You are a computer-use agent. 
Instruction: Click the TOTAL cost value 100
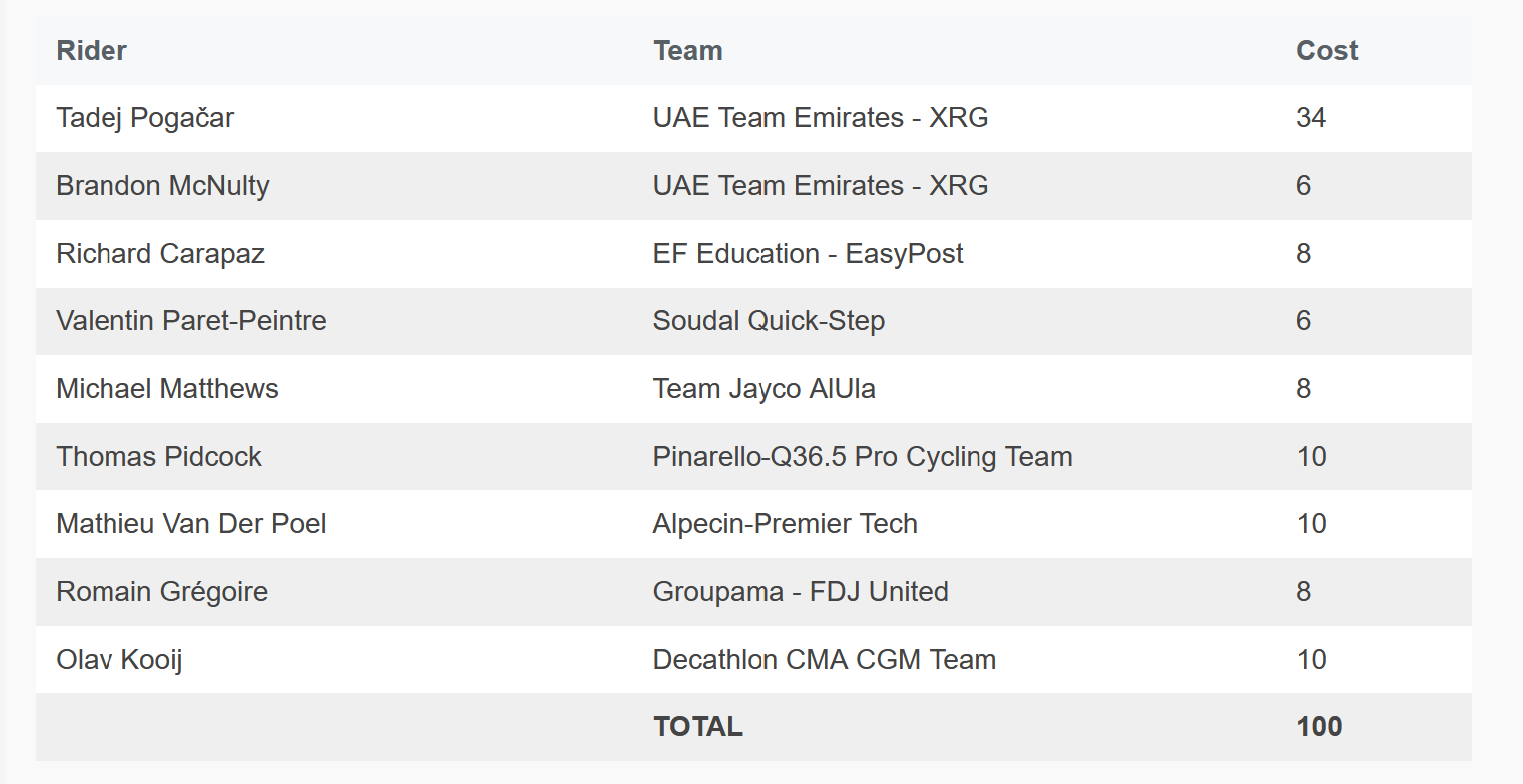1319,727
